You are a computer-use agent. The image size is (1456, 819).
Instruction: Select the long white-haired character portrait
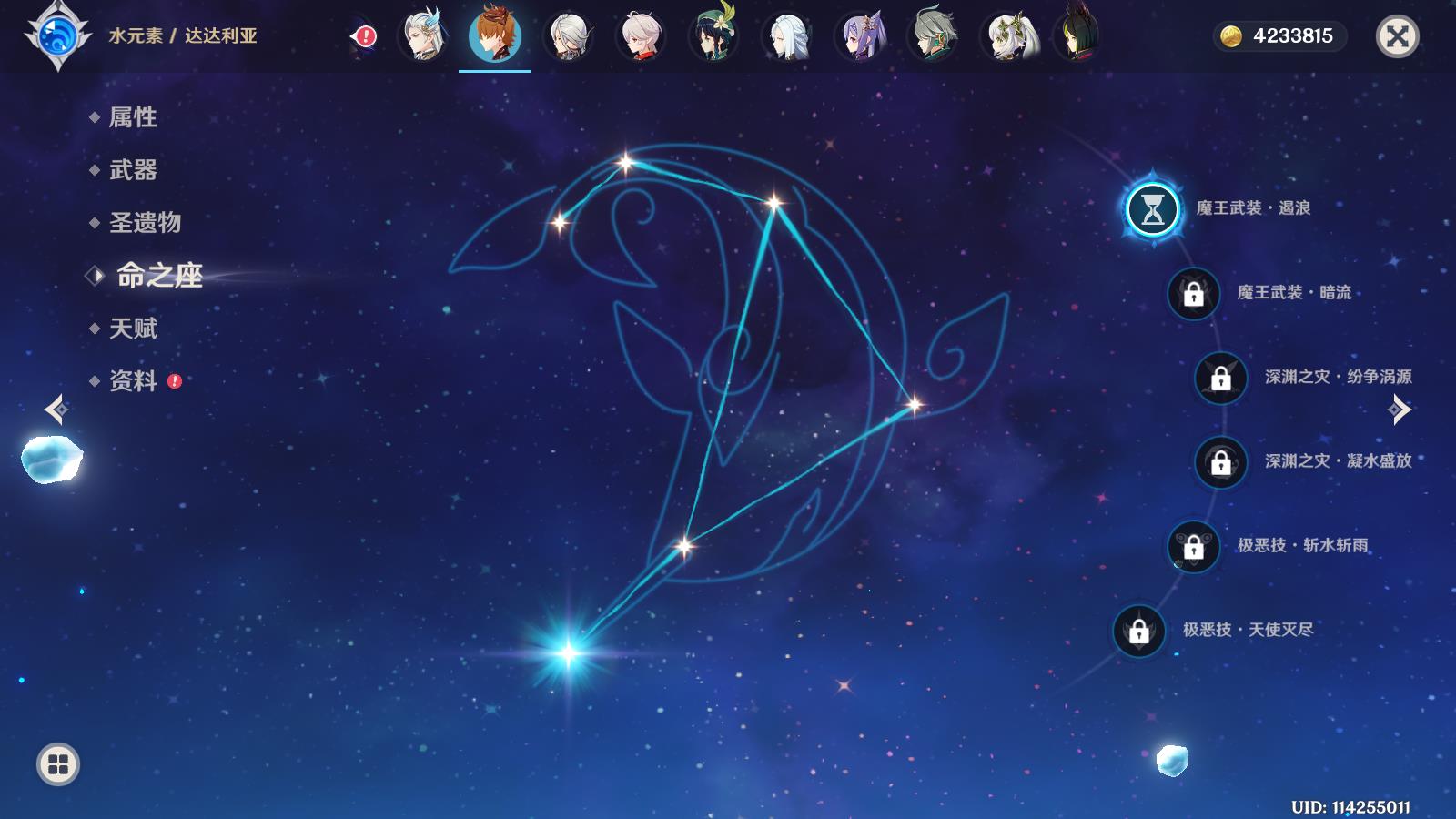pyautogui.click(x=787, y=36)
